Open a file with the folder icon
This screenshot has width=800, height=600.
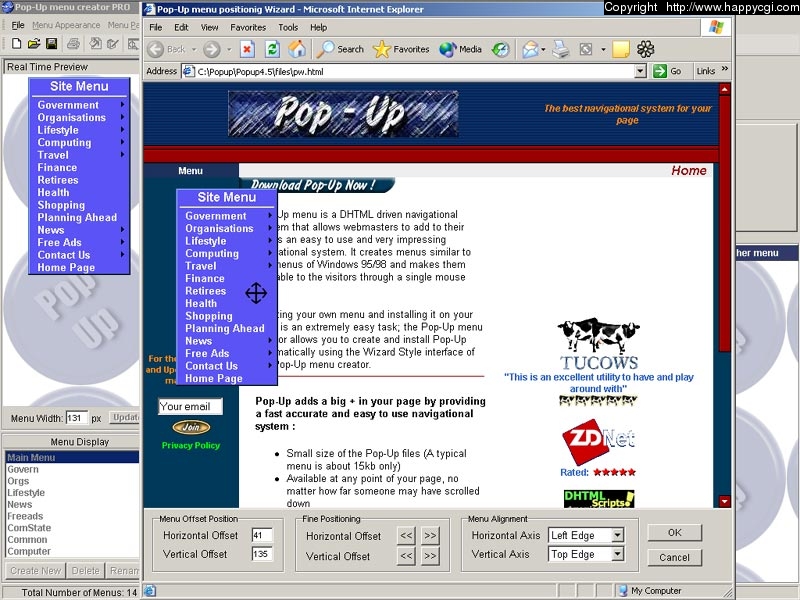click(x=34, y=43)
